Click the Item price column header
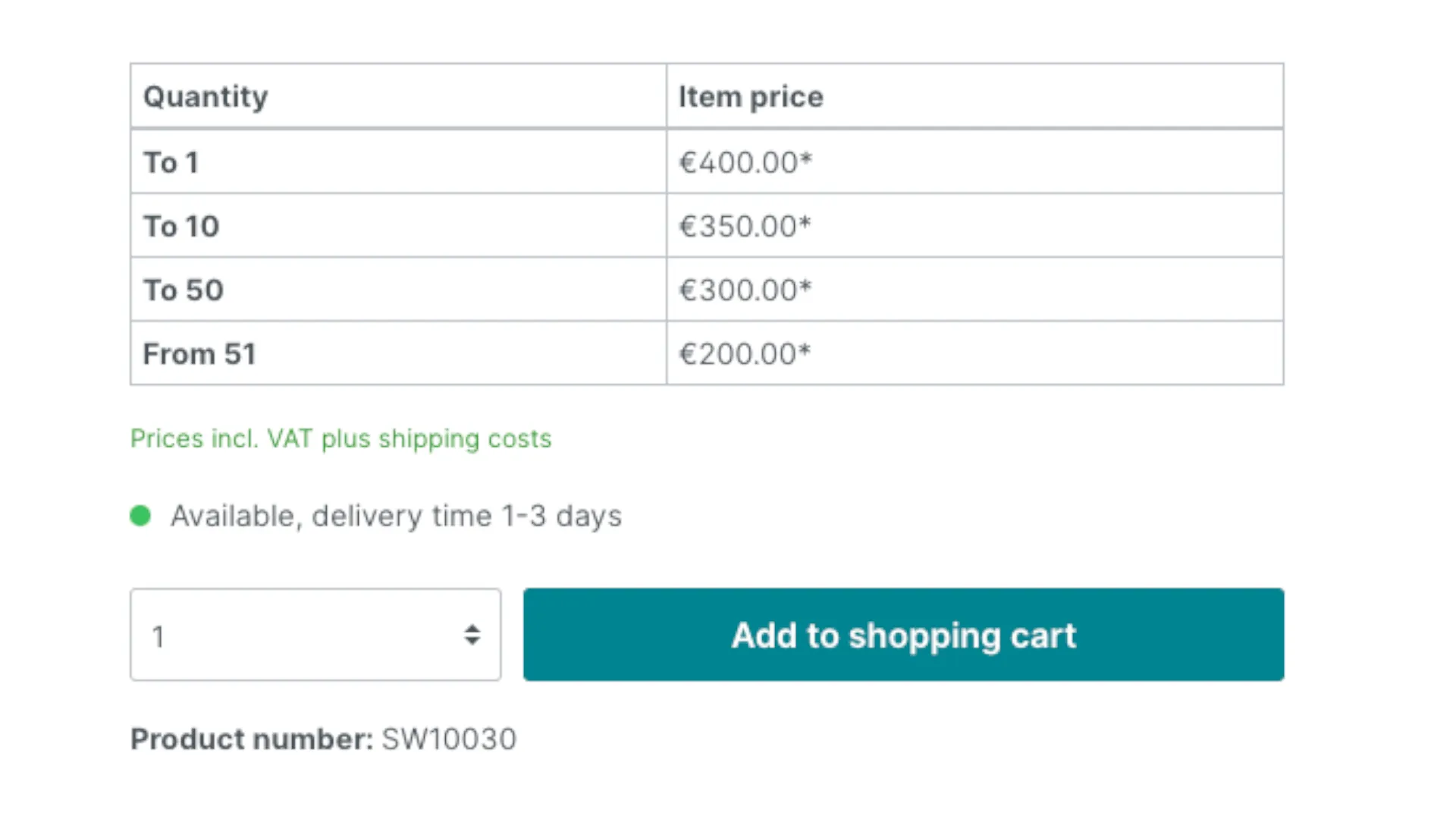This screenshot has height=819, width=1456. (x=750, y=96)
